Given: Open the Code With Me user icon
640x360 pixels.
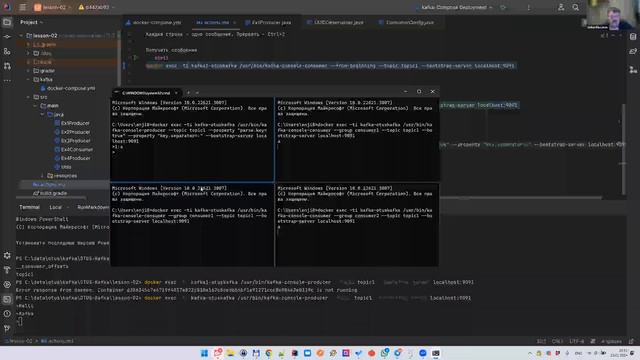Looking at the screenshot, I should 561,7.
